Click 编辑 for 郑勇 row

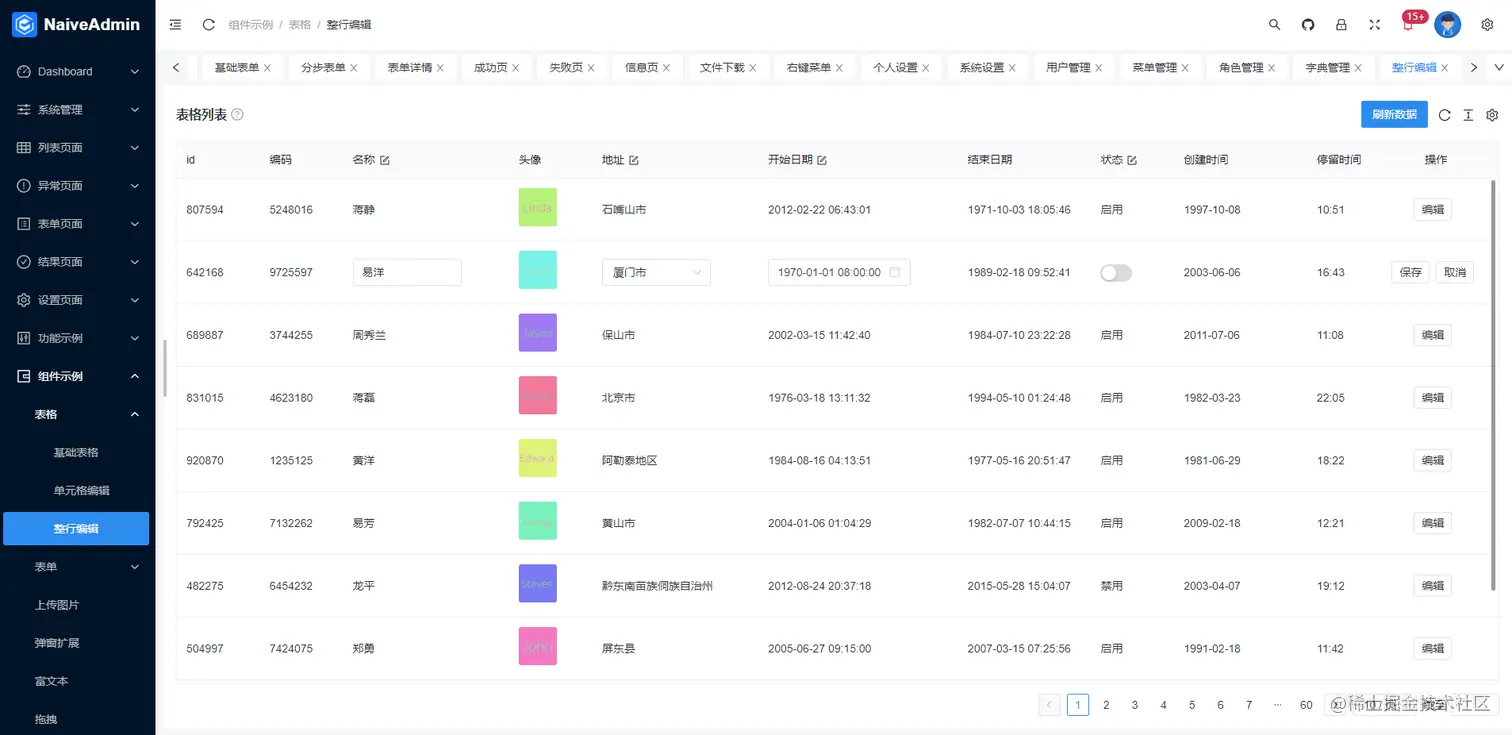[x=1432, y=648]
